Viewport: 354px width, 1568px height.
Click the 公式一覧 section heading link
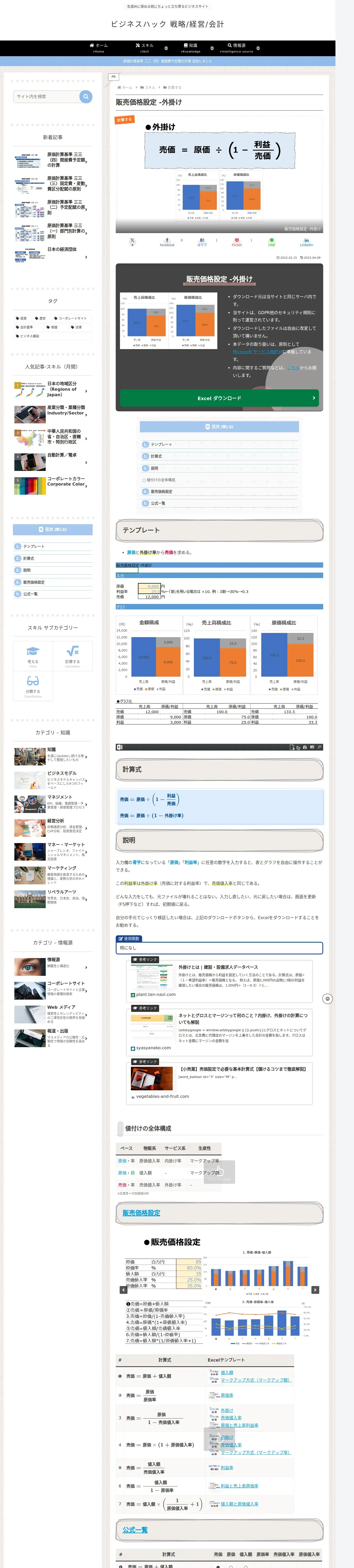coord(135,1529)
